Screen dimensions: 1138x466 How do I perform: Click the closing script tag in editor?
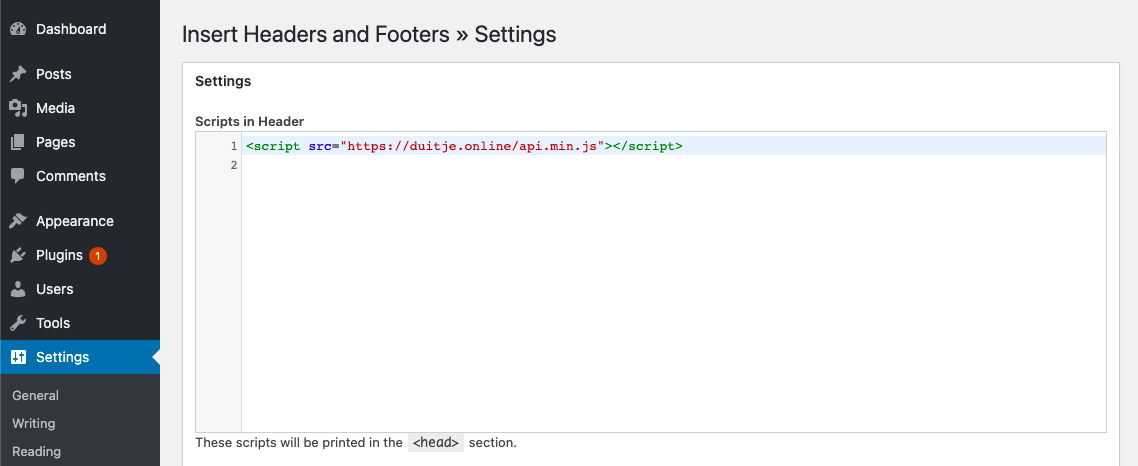(647, 146)
